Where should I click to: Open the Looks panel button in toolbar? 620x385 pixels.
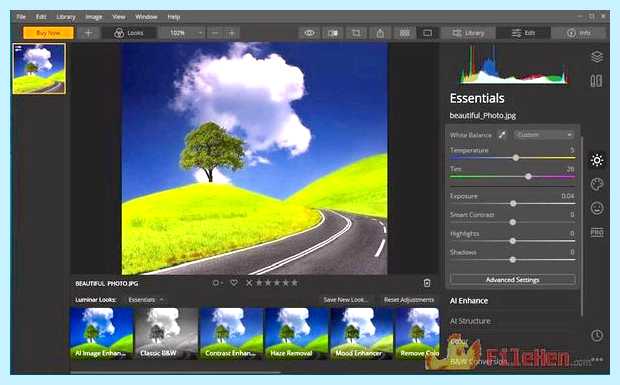129,33
